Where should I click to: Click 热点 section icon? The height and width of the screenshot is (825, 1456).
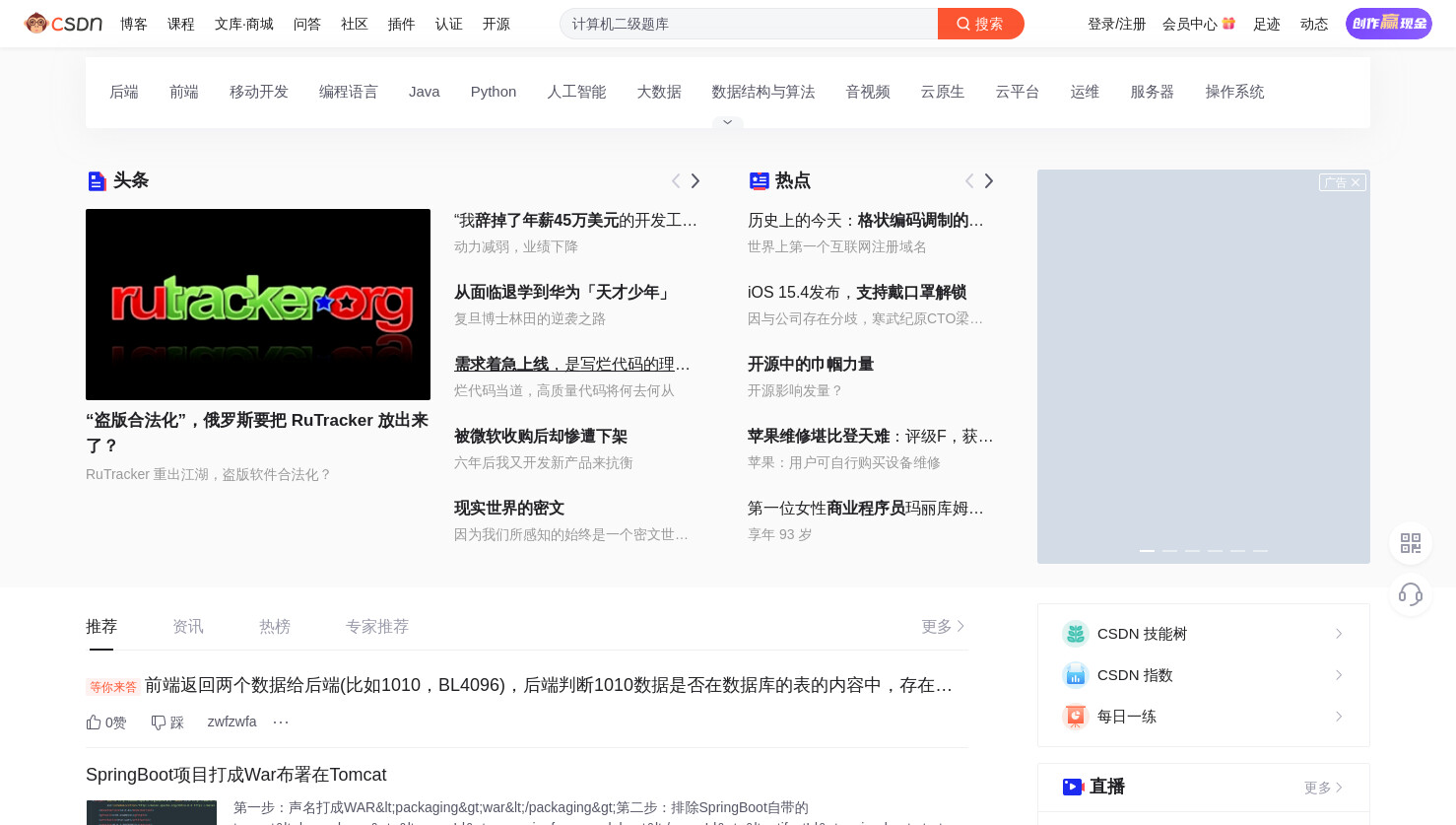click(x=759, y=180)
